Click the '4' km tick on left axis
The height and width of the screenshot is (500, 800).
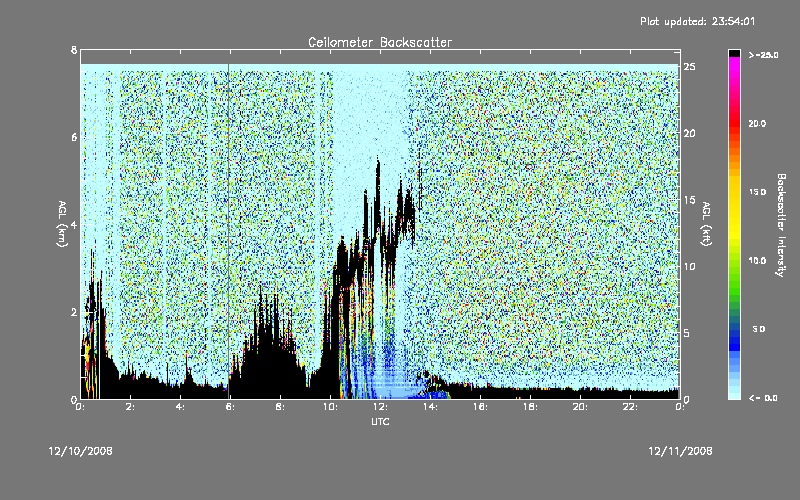[x=74, y=224]
